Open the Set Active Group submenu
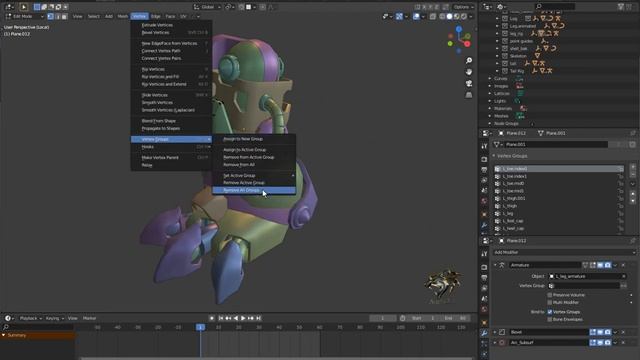Screen dimensions: 640x360 coord(253,176)
